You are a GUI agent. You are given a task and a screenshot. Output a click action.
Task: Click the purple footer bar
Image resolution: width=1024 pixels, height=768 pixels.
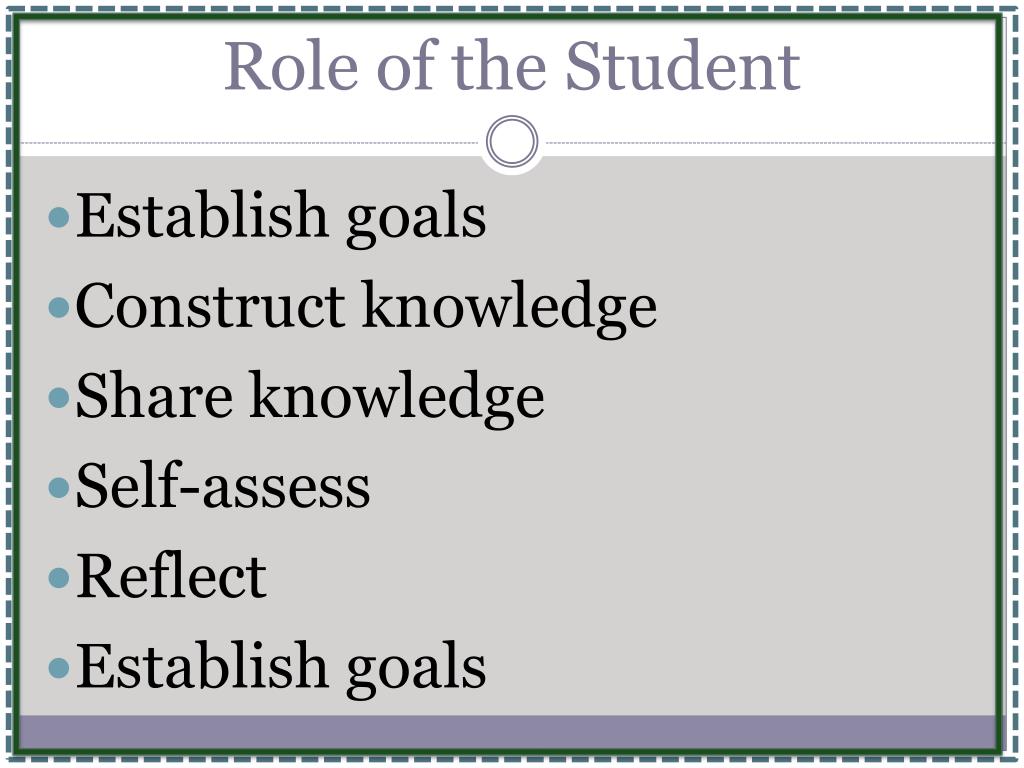point(508,732)
